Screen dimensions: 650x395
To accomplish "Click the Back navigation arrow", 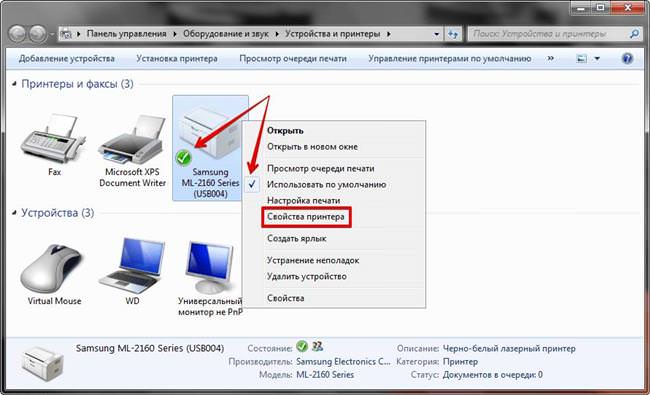I will pyautogui.click(x=17, y=34).
